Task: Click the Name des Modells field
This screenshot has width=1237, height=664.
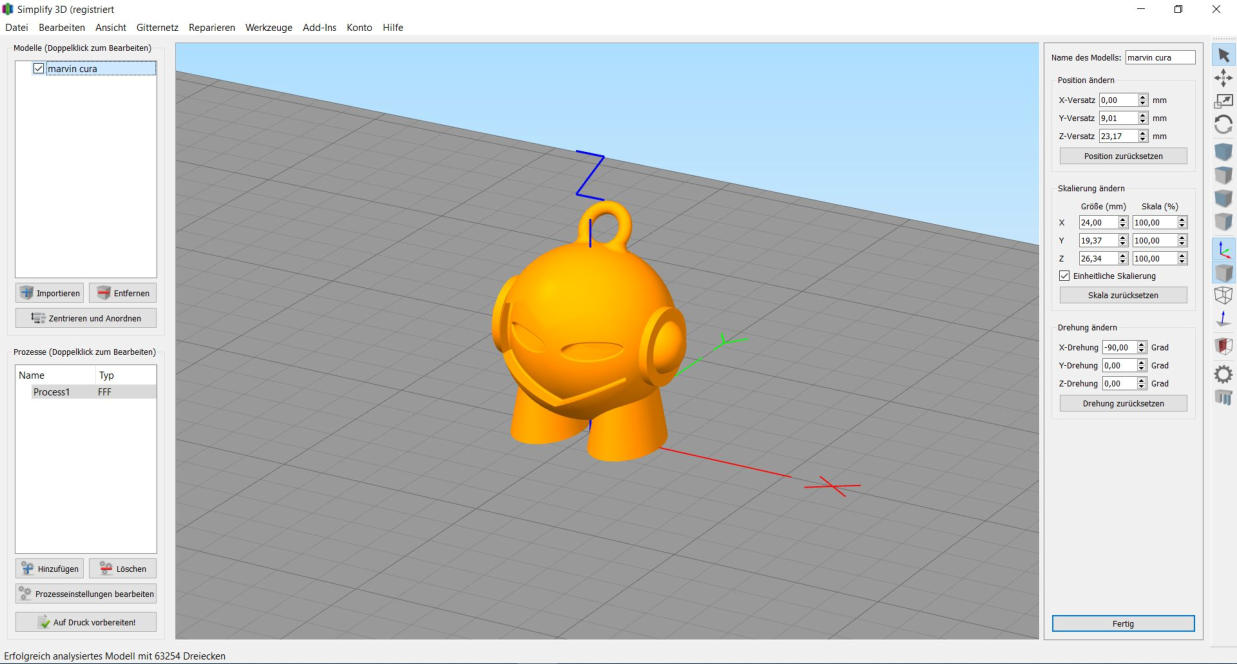Action: [1160, 58]
